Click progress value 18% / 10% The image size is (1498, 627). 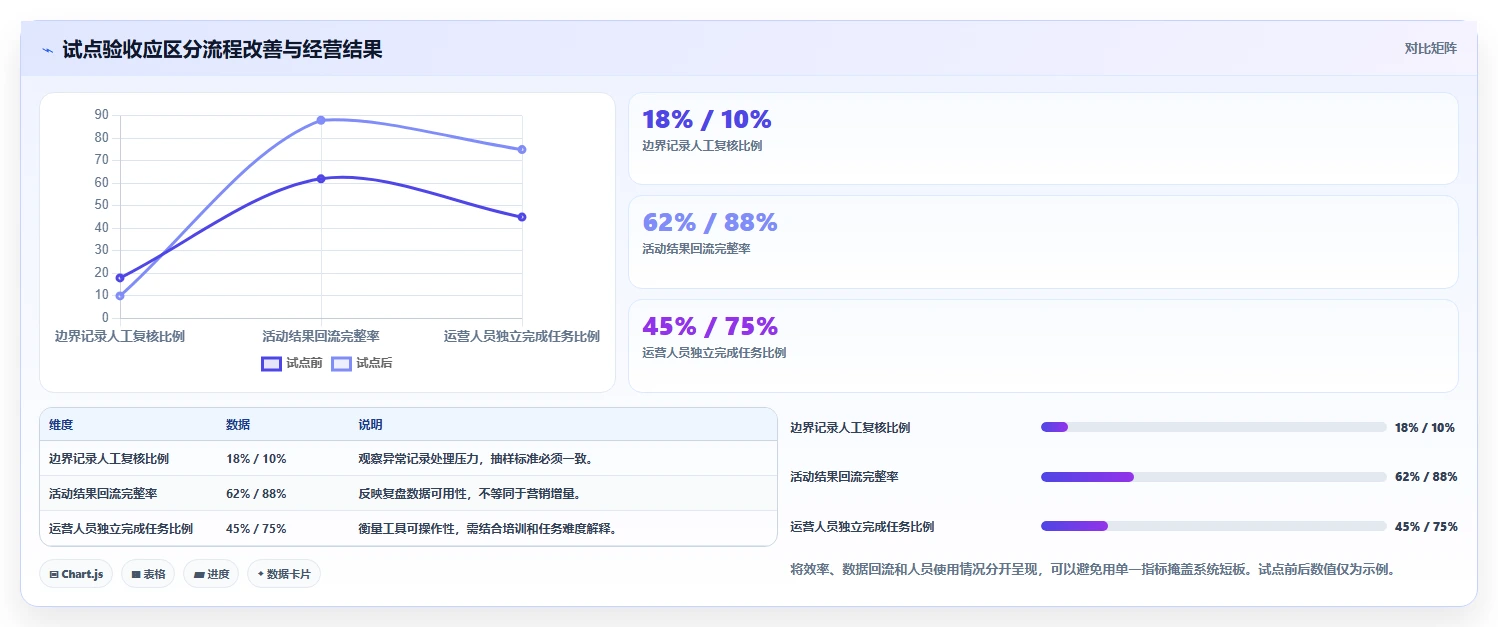(1425, 427)
